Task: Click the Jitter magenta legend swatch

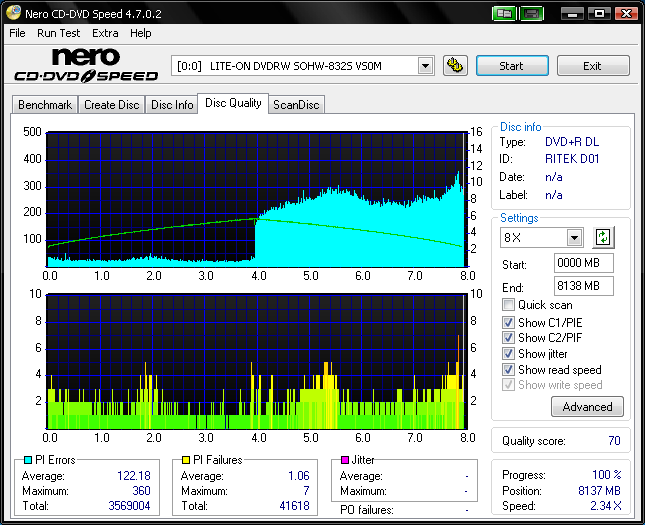Action: 345,460
